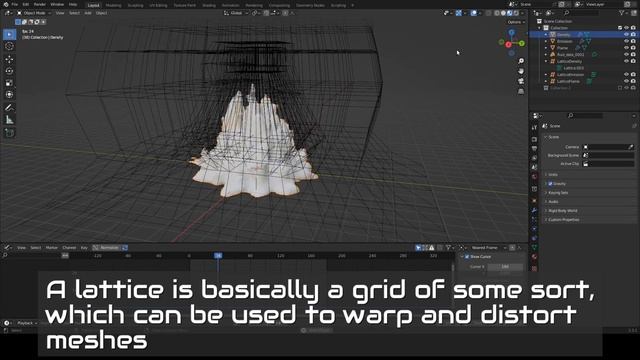Image resolution: width=640 pixels, height=360 pixels.
Task: Open the timeline Marker menu
Action: (x=52, y=248)
